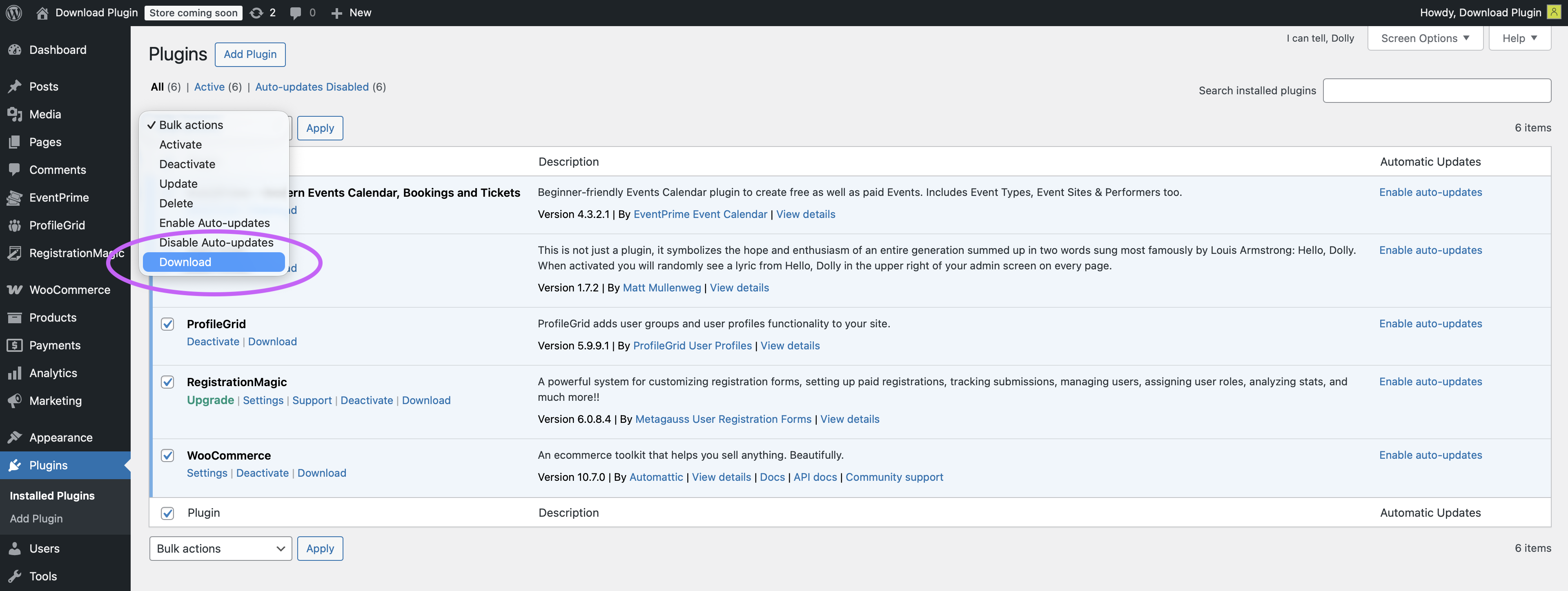The width and height of the screenshot is (1568, 591).
Task: Open Marketing megaphone icon in sidebar
Action: (15, 400)
